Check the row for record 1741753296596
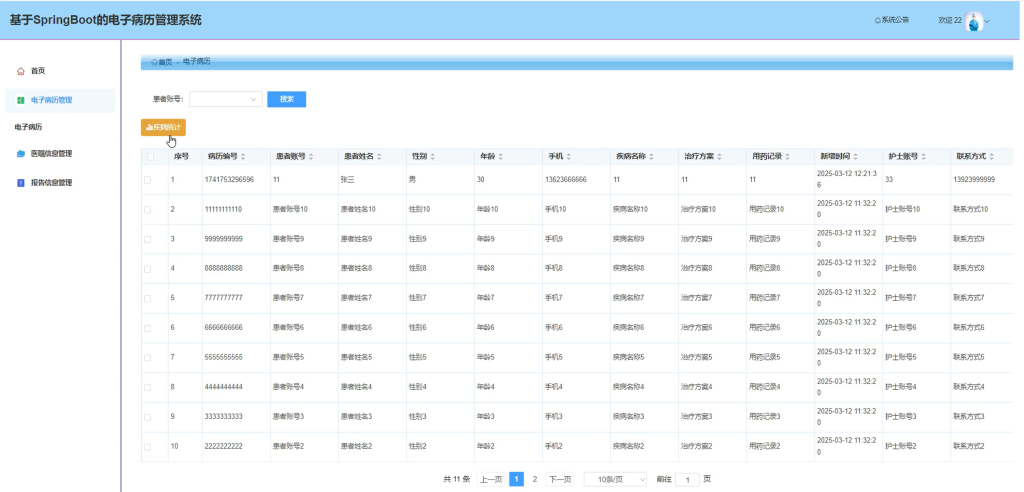This screenshot has height=492, width=1024. pos(148,180)
